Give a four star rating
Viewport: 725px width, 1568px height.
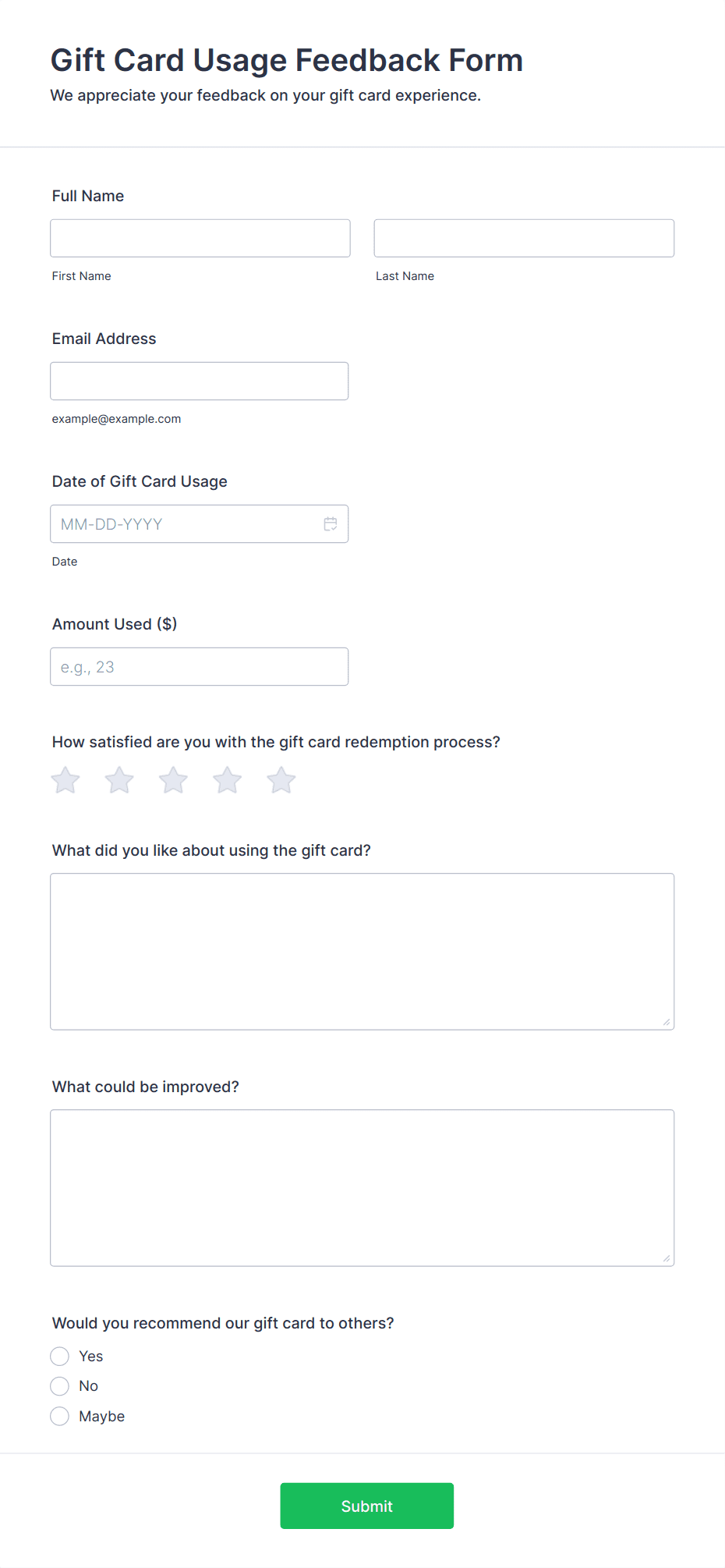click(227, 780)
